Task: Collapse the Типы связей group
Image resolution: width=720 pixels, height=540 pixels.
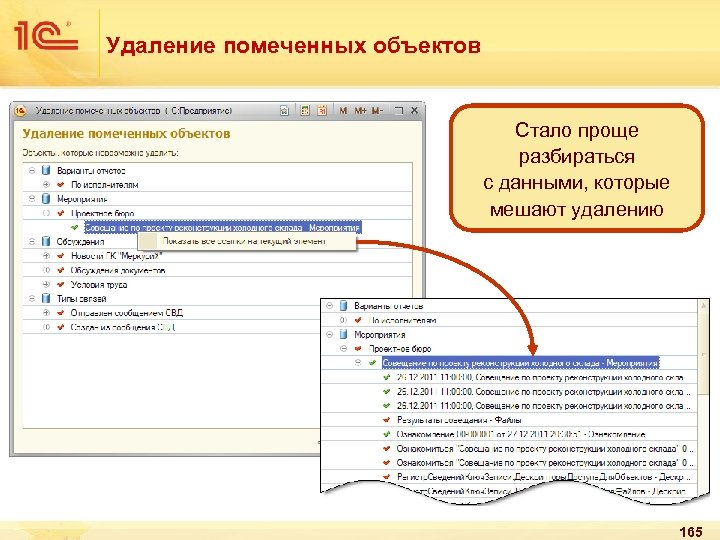Action: point(32,298)
